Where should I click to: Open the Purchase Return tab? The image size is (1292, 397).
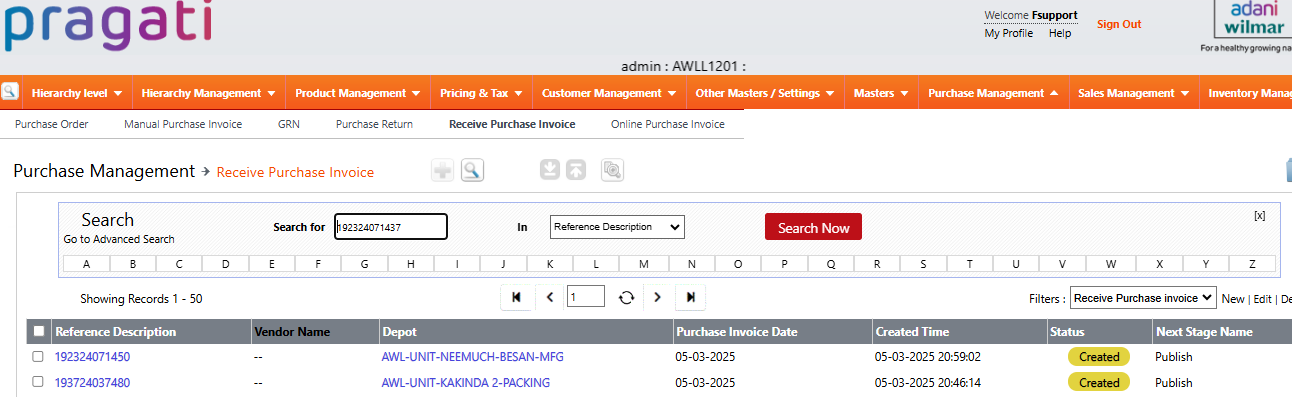(x=374, y=125)
